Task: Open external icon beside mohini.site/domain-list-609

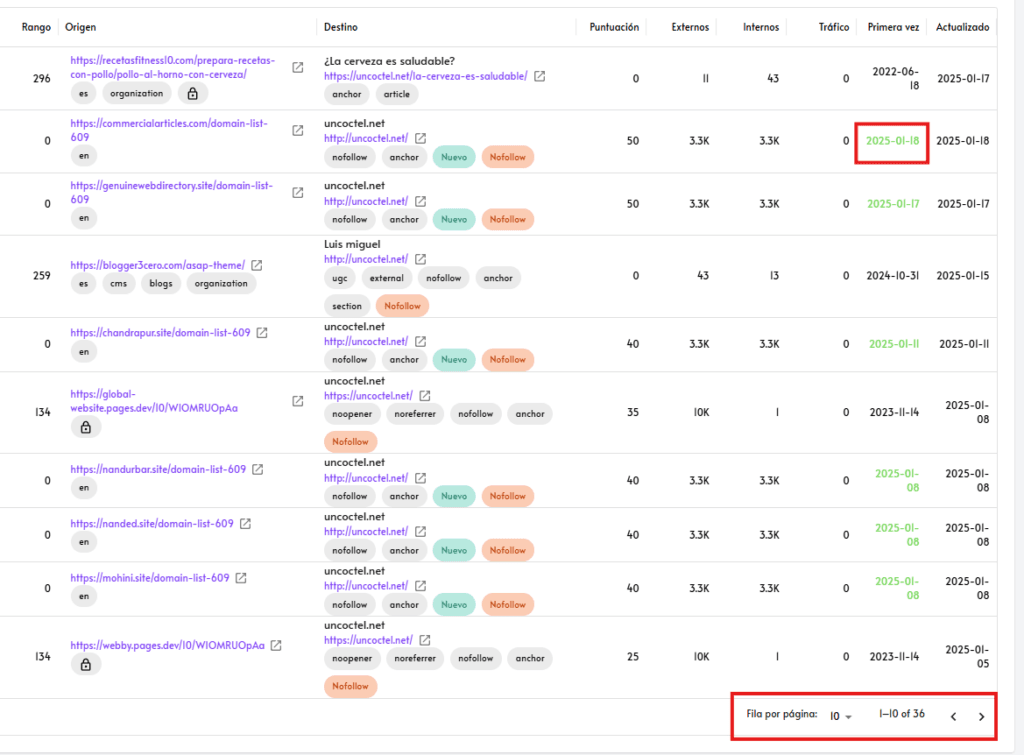Action: click(241, 578)
